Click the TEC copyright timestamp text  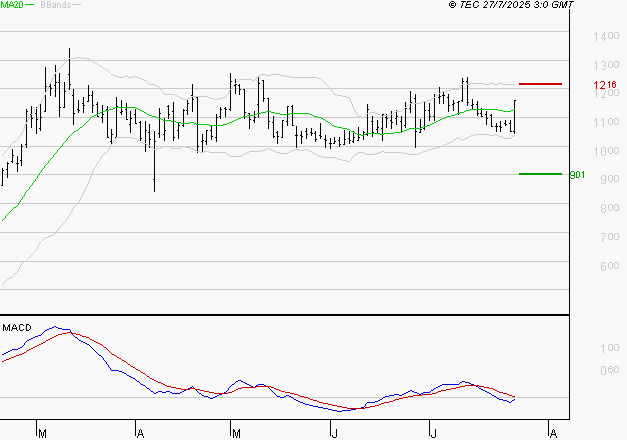pos(511,5)
